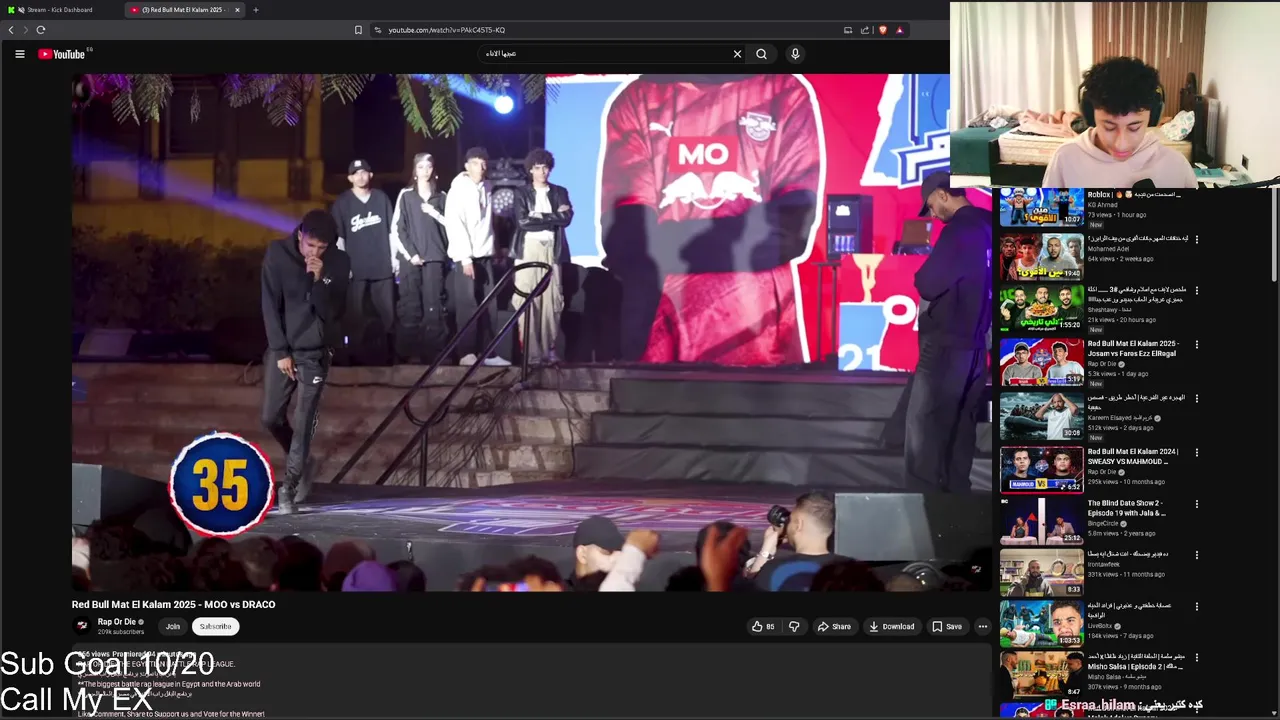Open options menu for Mohamed Adel video
The image size is (1280, 720).
tap(1196, 239)
